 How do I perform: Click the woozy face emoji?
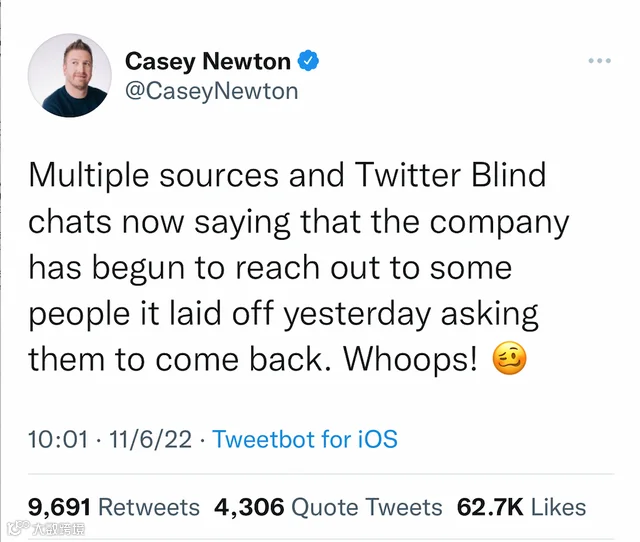pyautogui.click(x=510, y=358)
